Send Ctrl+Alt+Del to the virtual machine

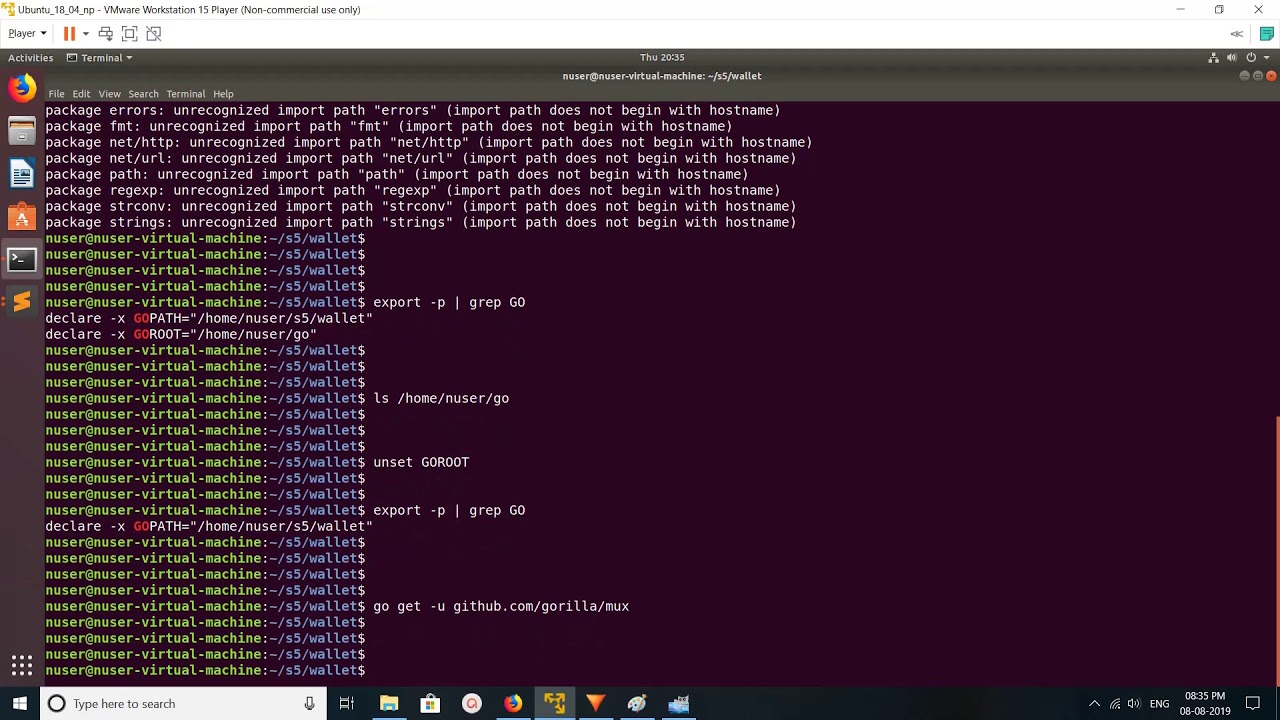[105, 33]
